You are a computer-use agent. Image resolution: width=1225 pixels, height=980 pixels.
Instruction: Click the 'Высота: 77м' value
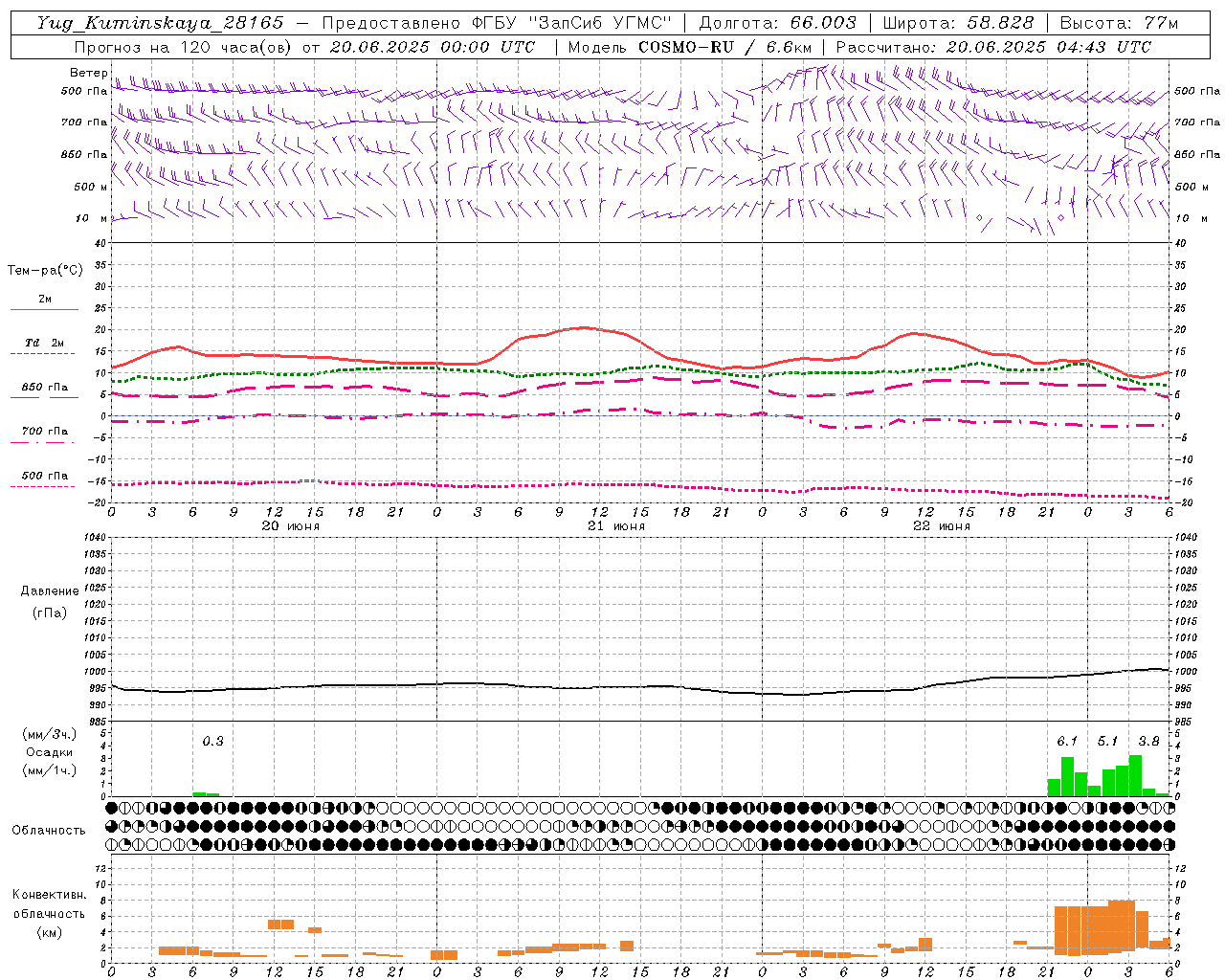1119,23
